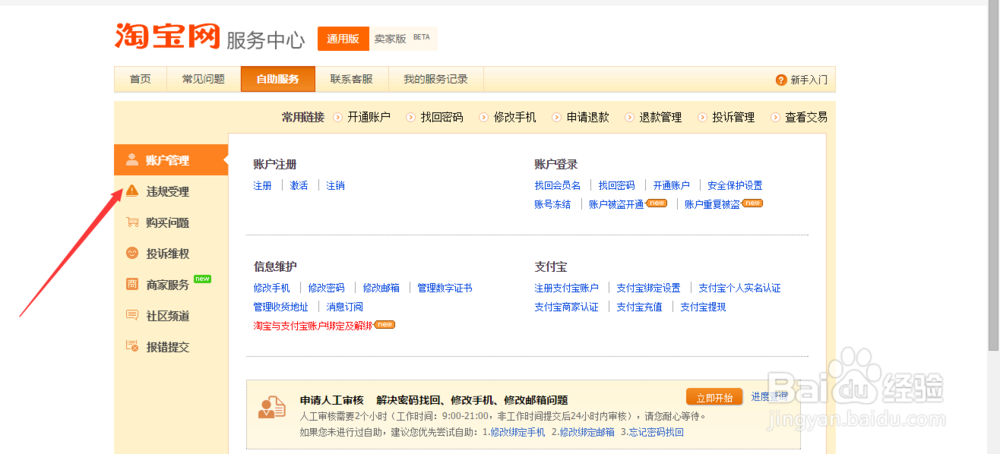
Task: Click the 进度 link beside 立即开始
Action: 768,397
